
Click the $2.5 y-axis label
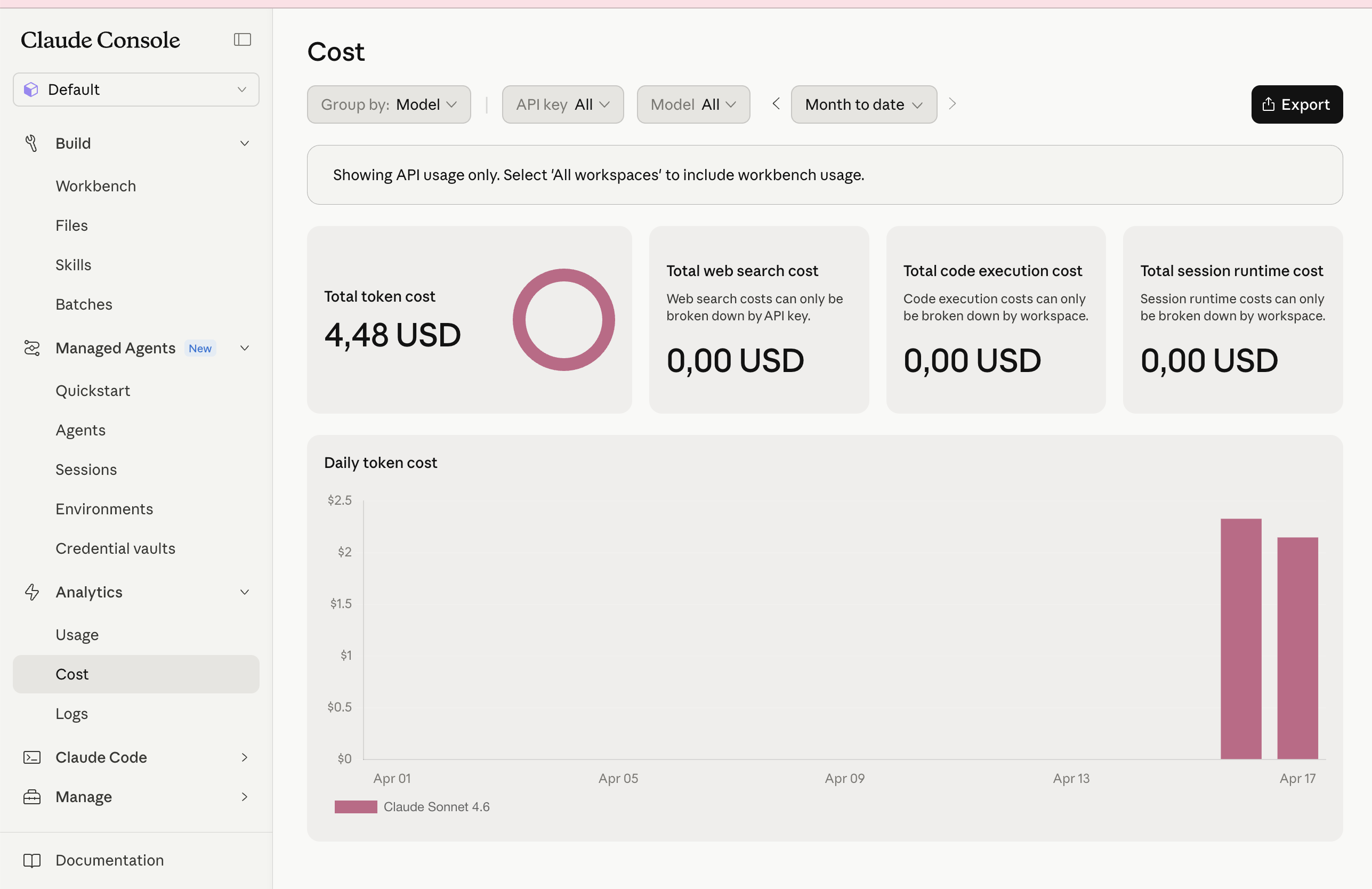[340, 500]
